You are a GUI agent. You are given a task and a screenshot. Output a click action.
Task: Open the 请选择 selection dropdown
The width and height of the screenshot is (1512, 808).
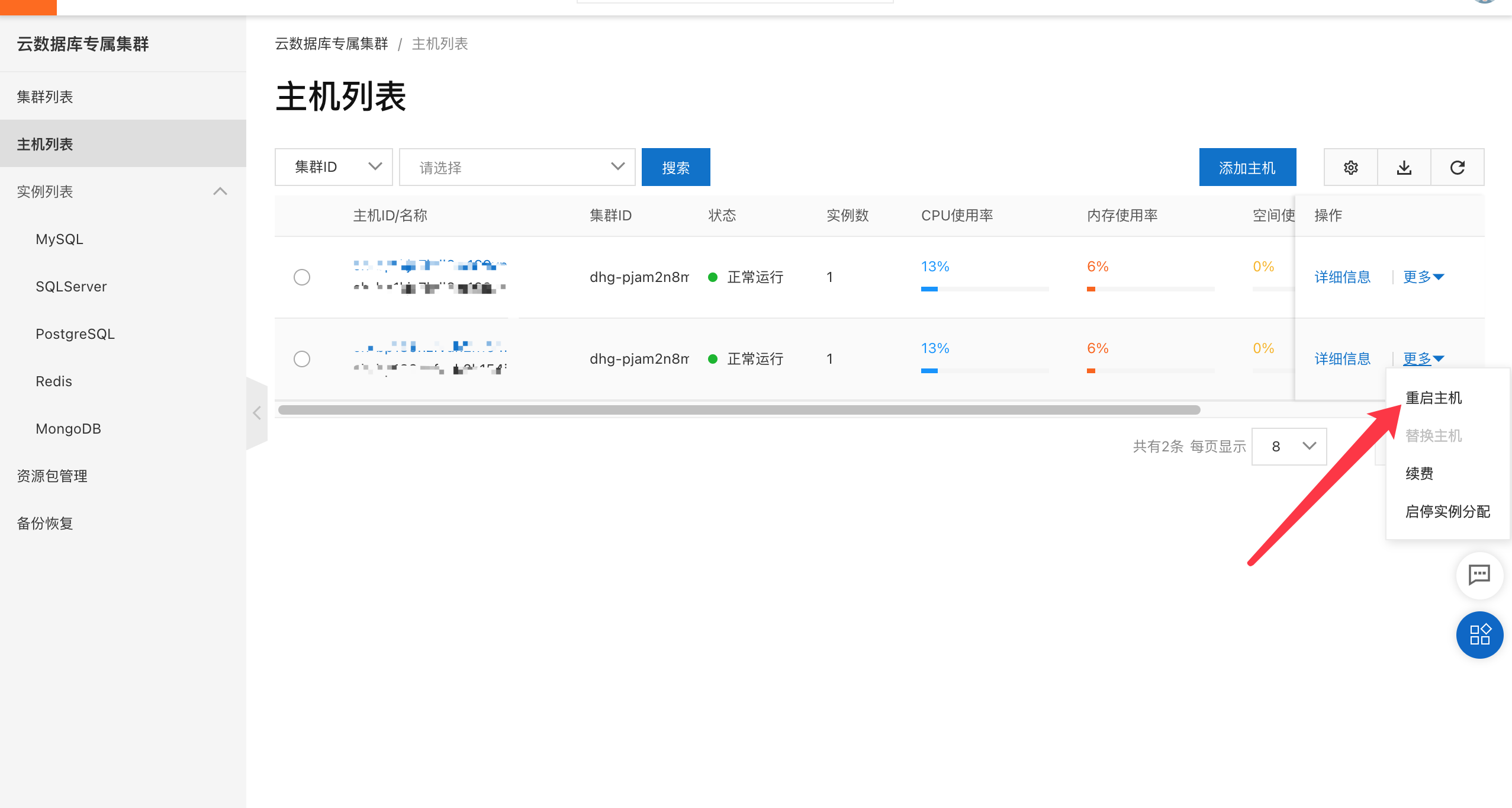(x=517, y=166)
